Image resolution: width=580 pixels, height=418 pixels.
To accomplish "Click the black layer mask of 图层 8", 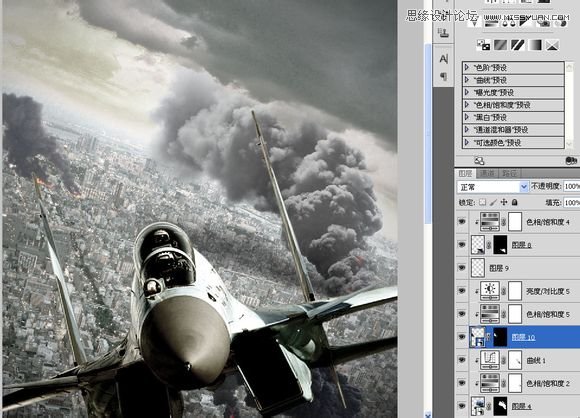I will pyautogui.click(x=500, y=245).
